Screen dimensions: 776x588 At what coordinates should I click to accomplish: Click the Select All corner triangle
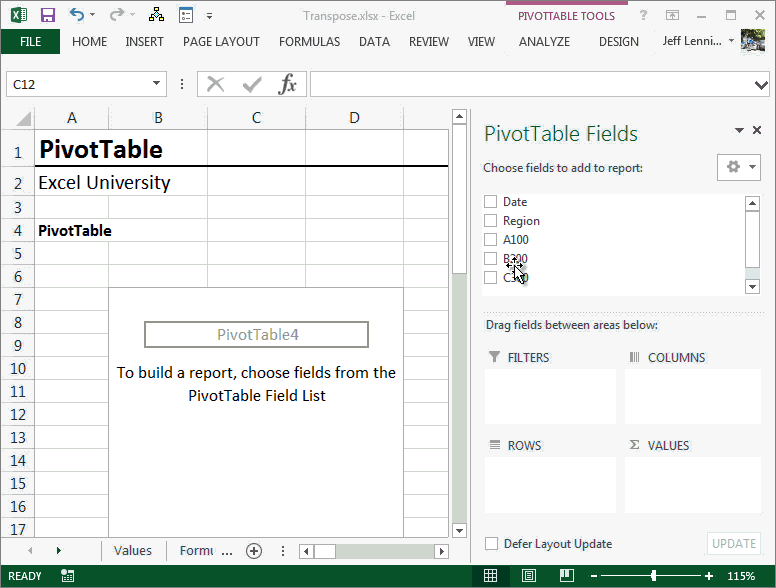[22, 118]
